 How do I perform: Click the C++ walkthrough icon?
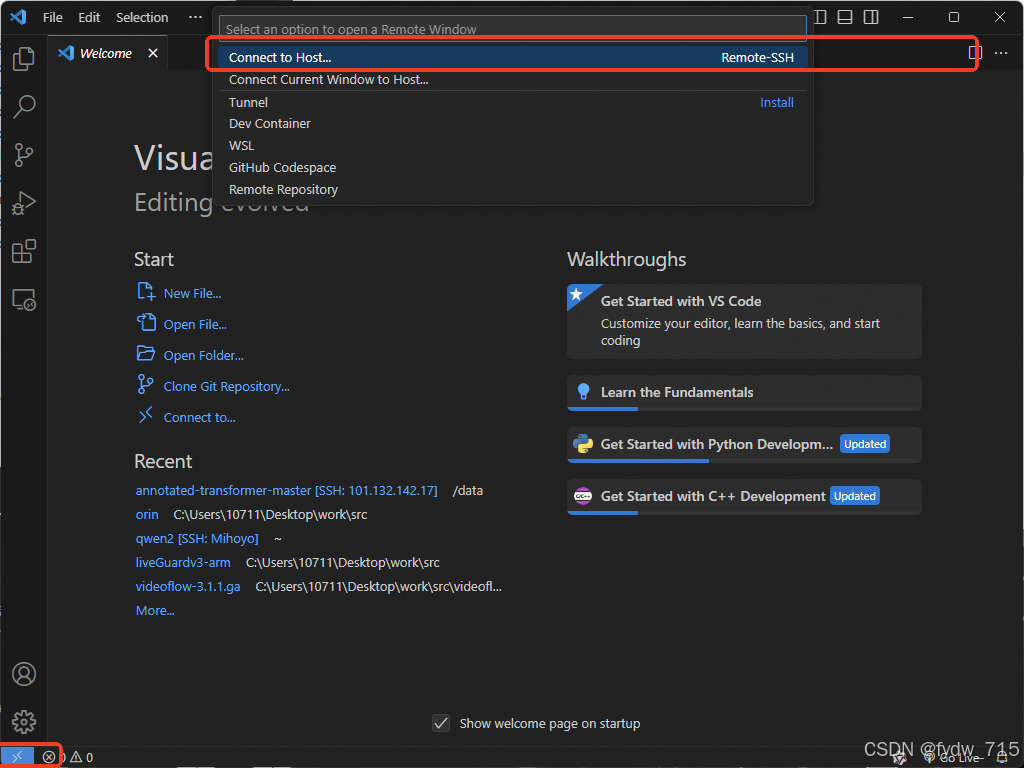point(583,496)
